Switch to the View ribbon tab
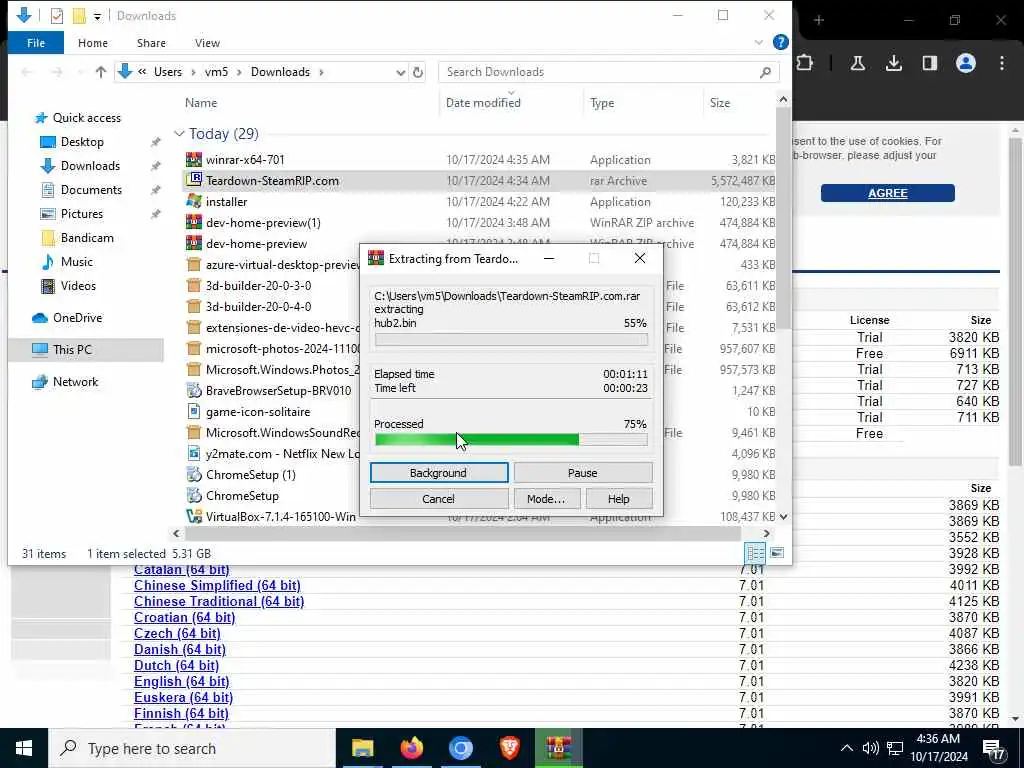This screenshot has width=1024, height=768. point(207,43)
